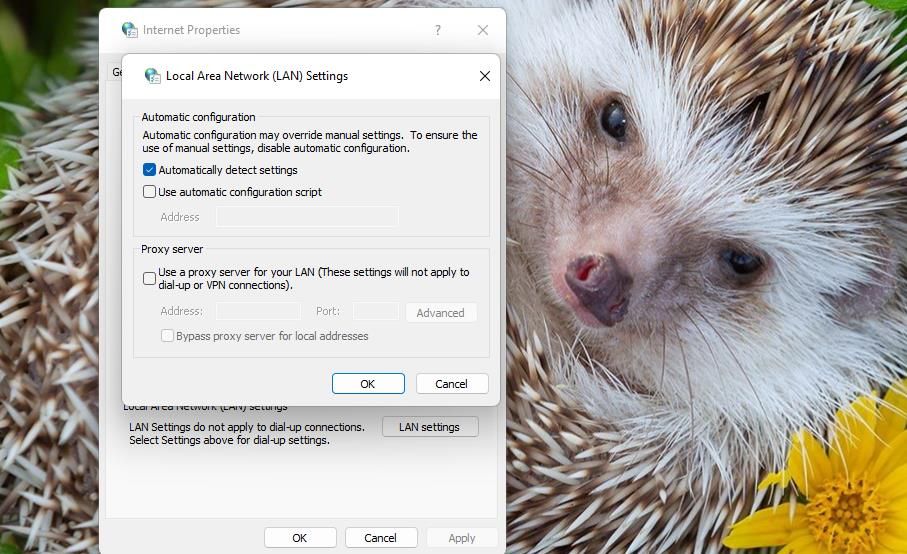Click OK in Internet Properties window
The width and height of the screenshot is (907, 554).
point(300,538)
